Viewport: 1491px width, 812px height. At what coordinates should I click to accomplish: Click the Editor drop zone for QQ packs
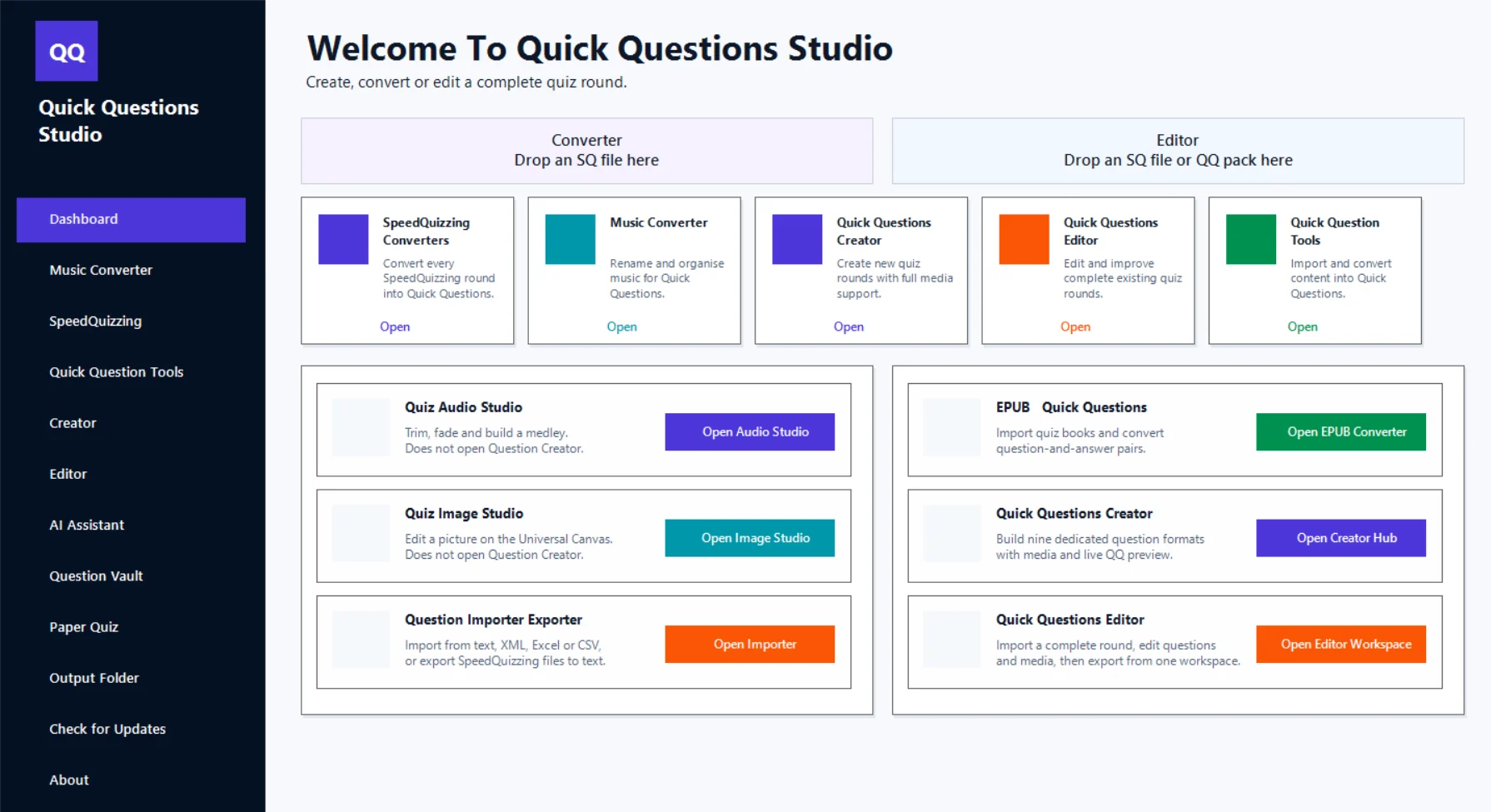click(x=1178, y=151)
